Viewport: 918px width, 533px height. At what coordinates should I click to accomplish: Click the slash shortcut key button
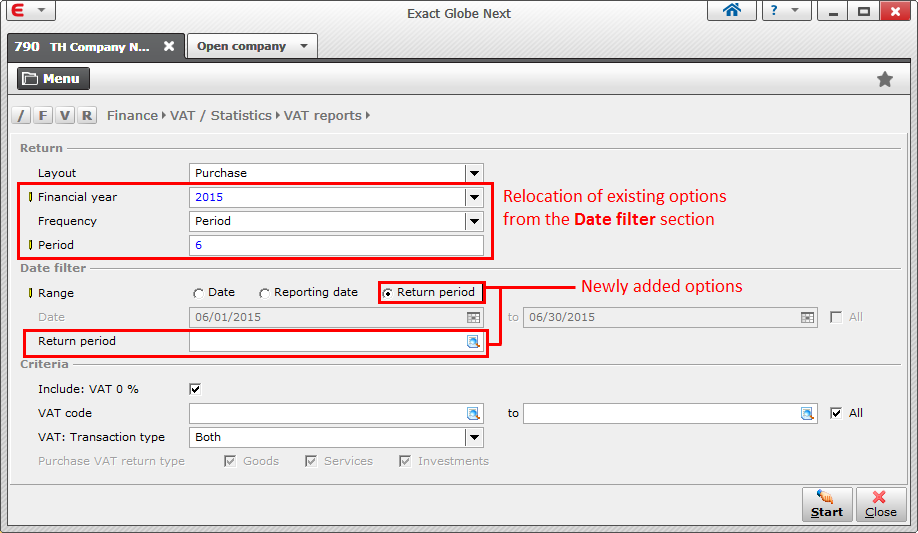21,115
